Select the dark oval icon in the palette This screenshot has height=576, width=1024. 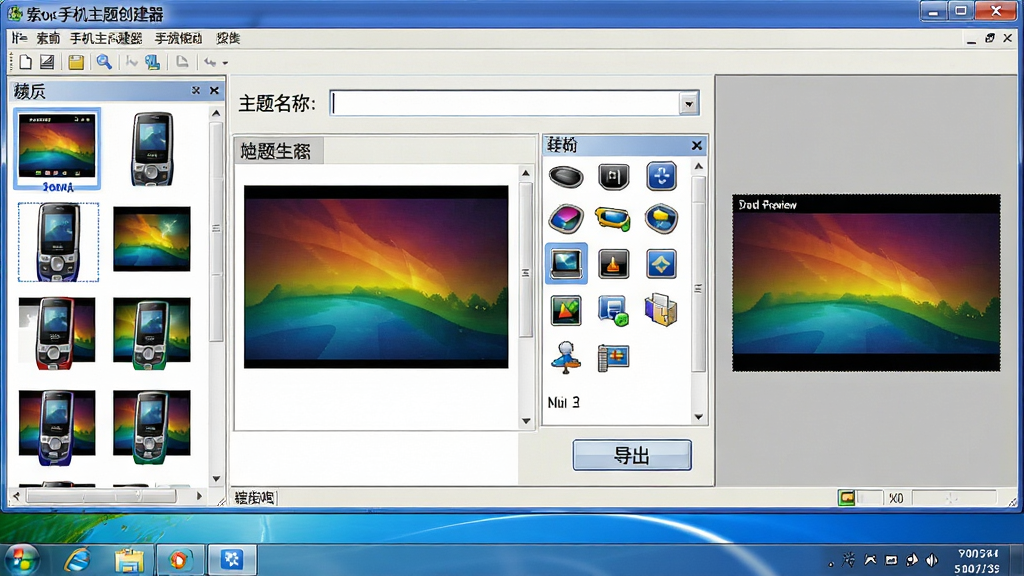pos(566,176)
